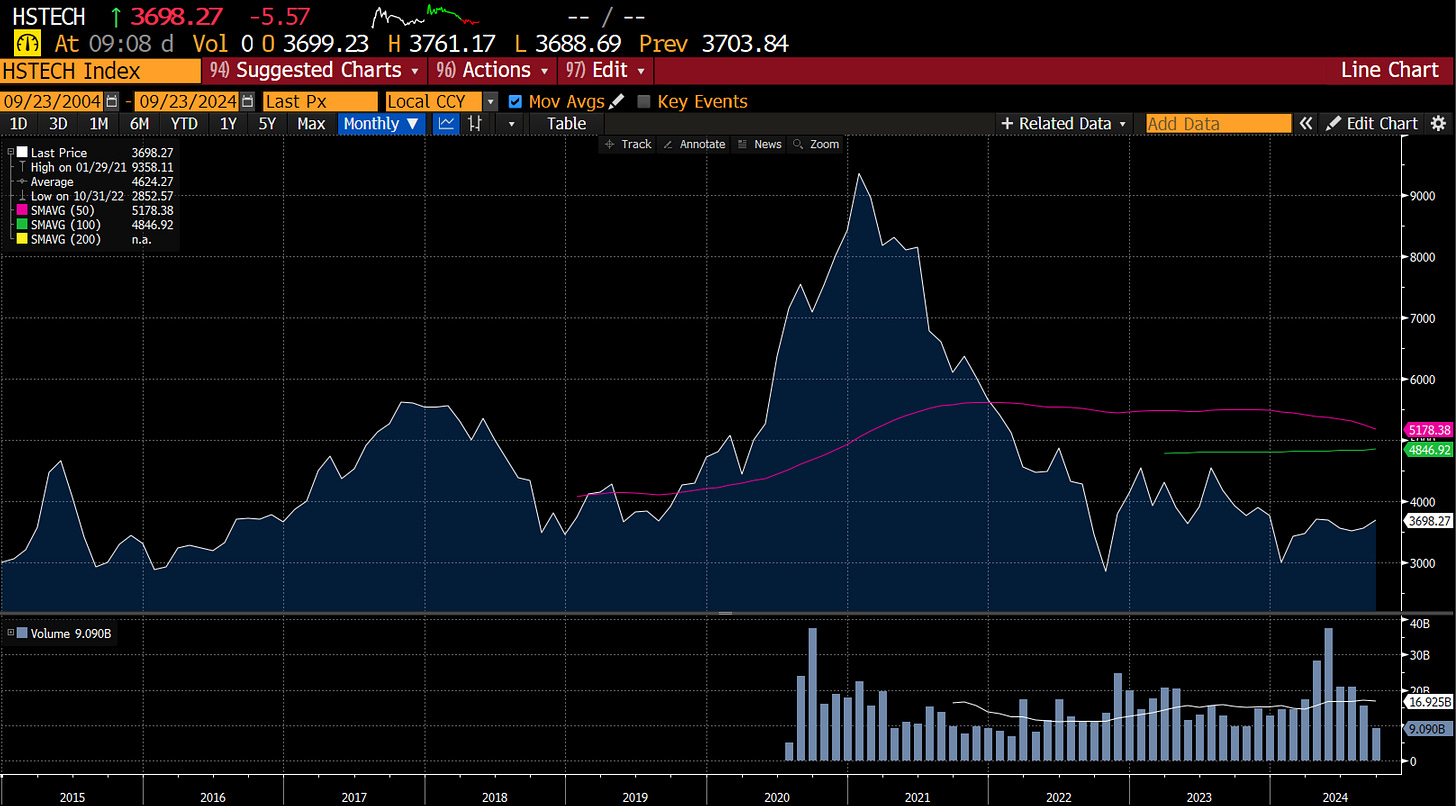Click the end date field 09/23/2024
The width and height of the screenshot is (1456, 806).
coord(187,101)
